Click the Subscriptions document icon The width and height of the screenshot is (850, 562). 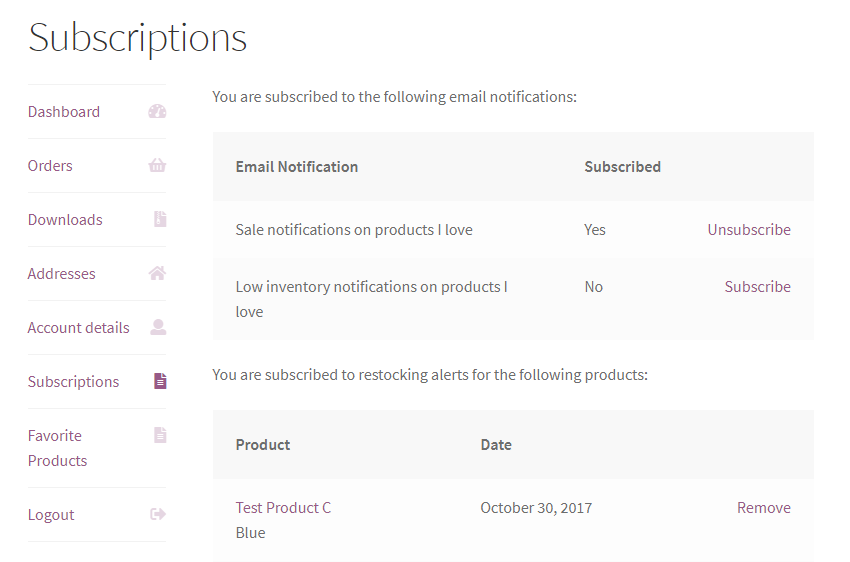[159, 382]
